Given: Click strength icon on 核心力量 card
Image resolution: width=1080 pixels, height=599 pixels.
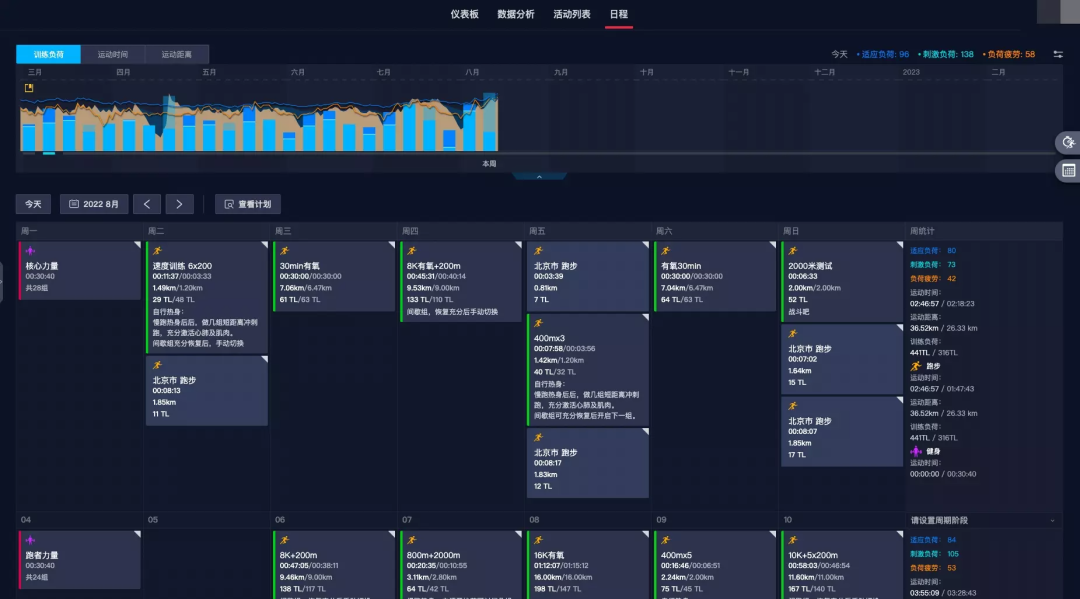Looking at the screenshot, I should [x=30, y=251].
